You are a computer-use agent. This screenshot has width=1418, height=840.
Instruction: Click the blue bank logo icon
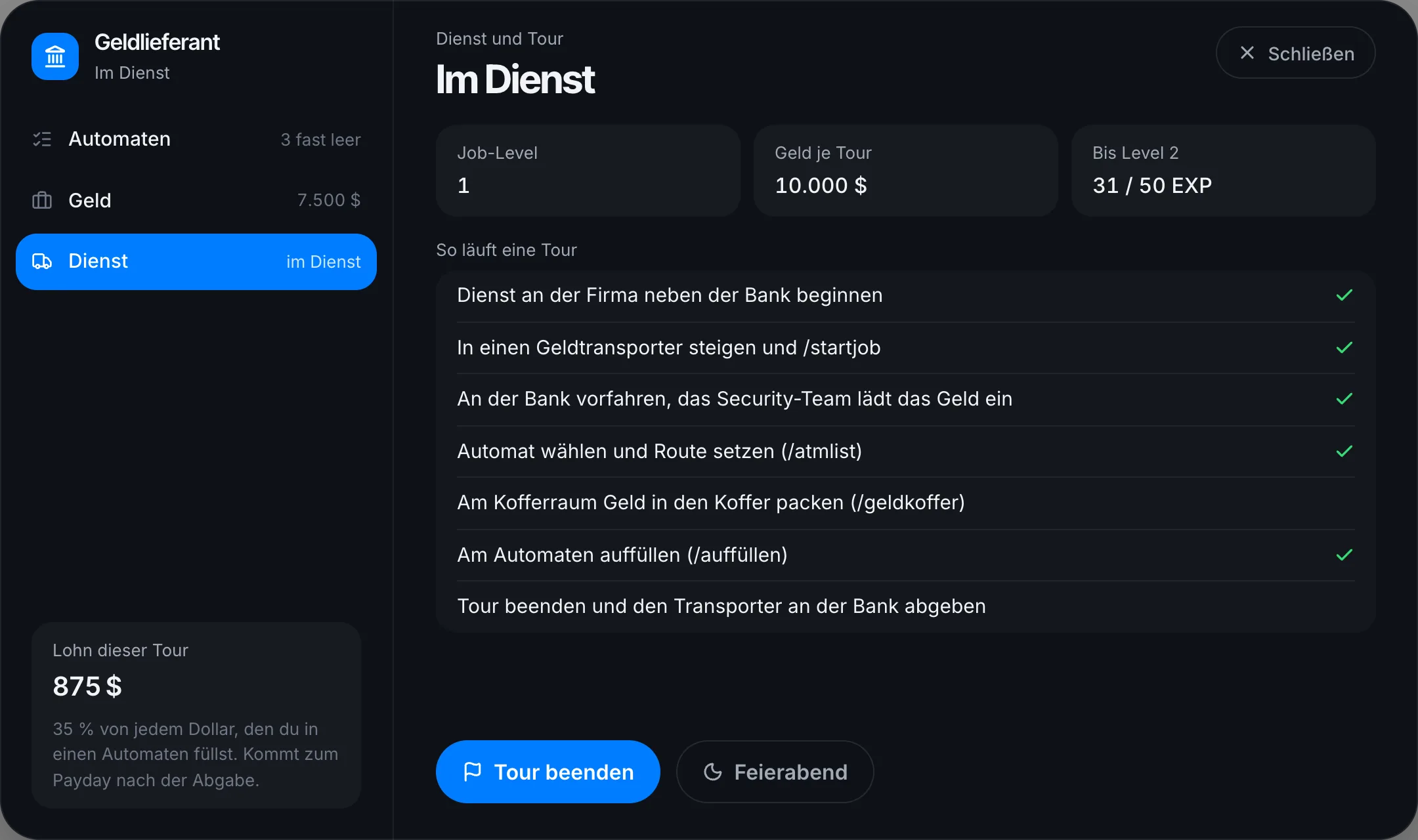55,56
